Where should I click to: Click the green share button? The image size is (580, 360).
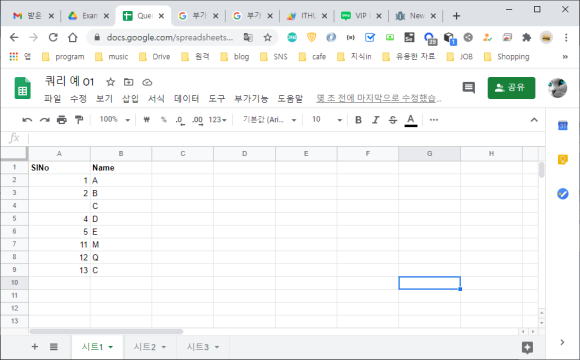[511, 88]
